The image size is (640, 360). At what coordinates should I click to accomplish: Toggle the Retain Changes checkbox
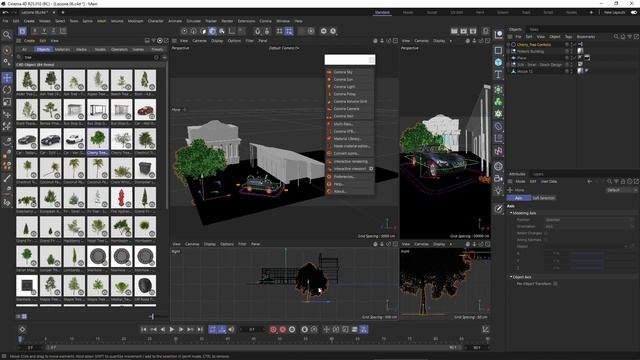point(547,233)
